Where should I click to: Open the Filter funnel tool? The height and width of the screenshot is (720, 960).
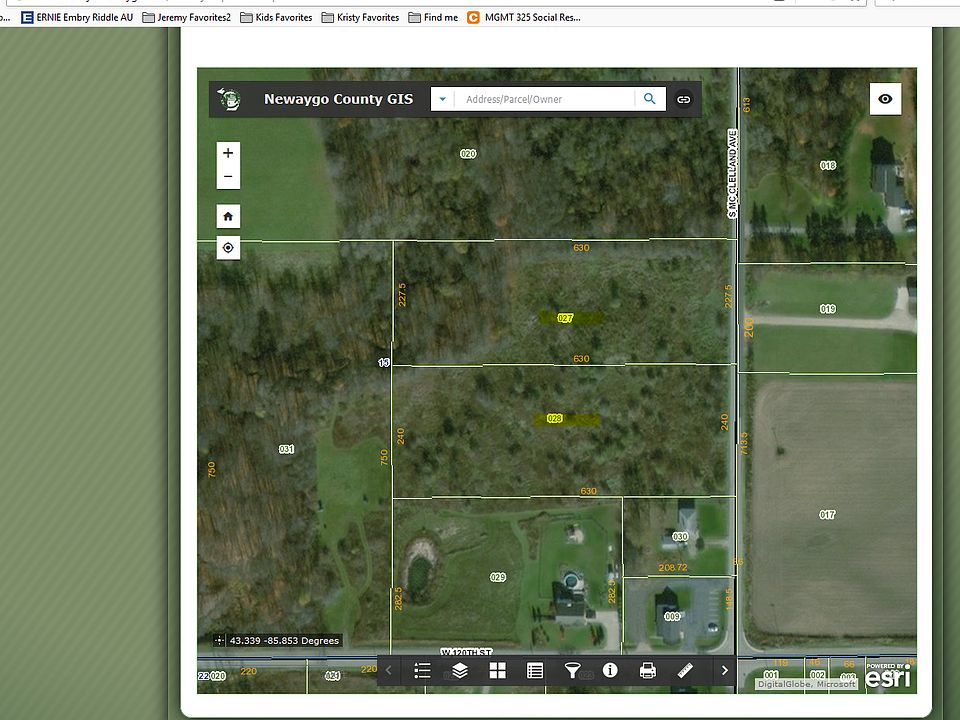tap(572, 671)
